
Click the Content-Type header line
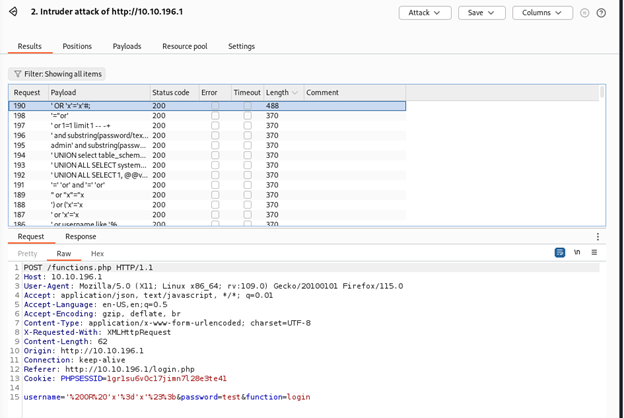(167, 323)
